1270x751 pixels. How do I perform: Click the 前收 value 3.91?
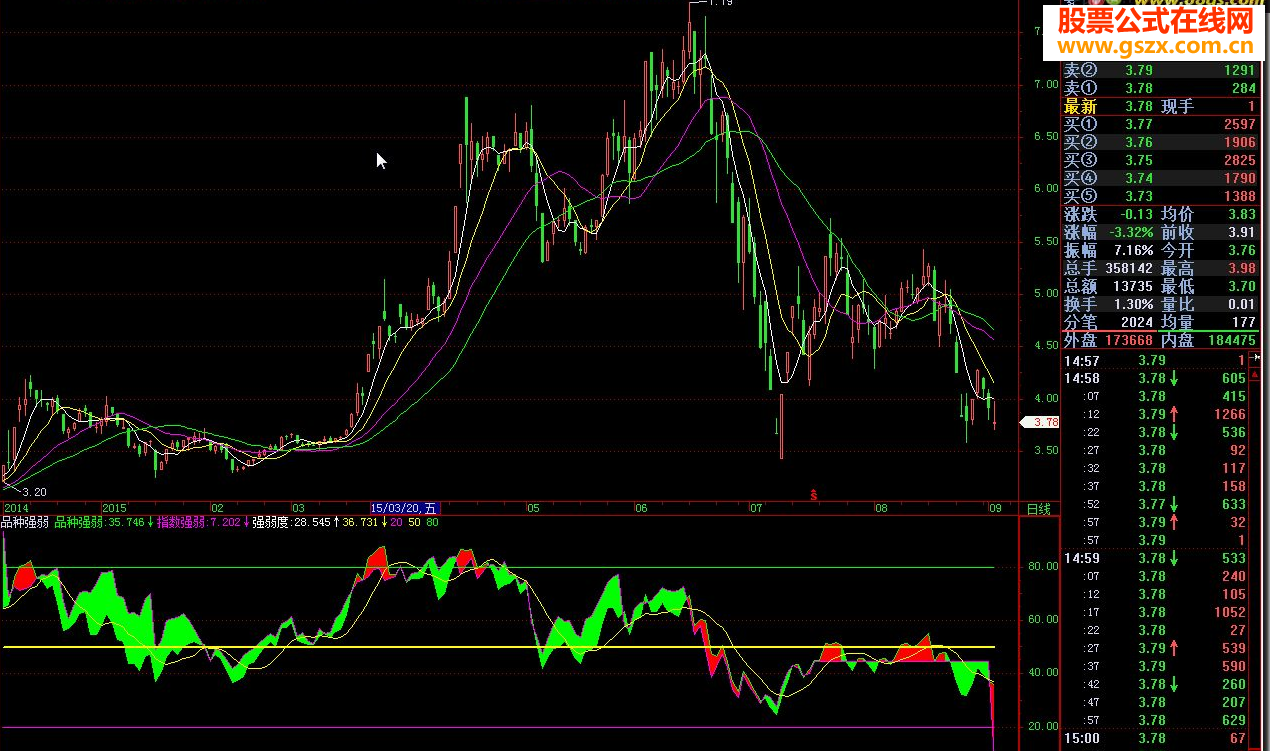point(1241,232)
